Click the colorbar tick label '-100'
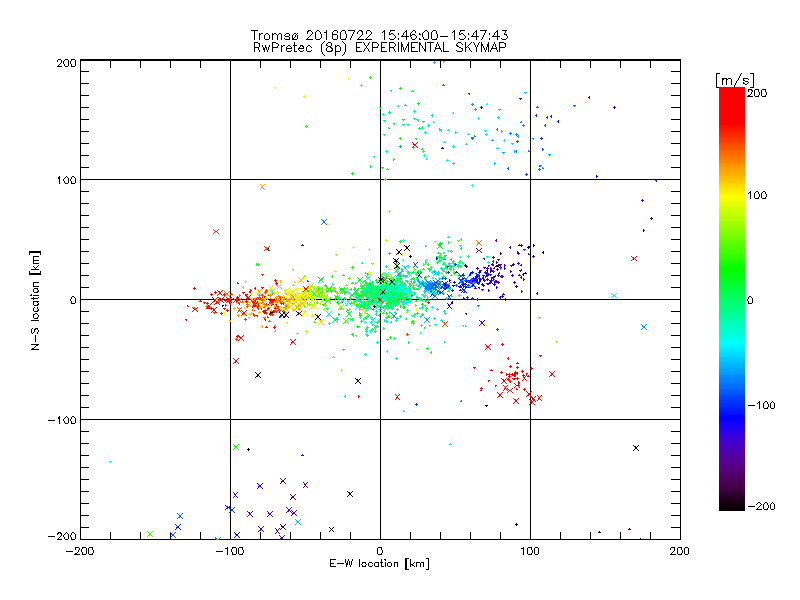 point(761,406)
